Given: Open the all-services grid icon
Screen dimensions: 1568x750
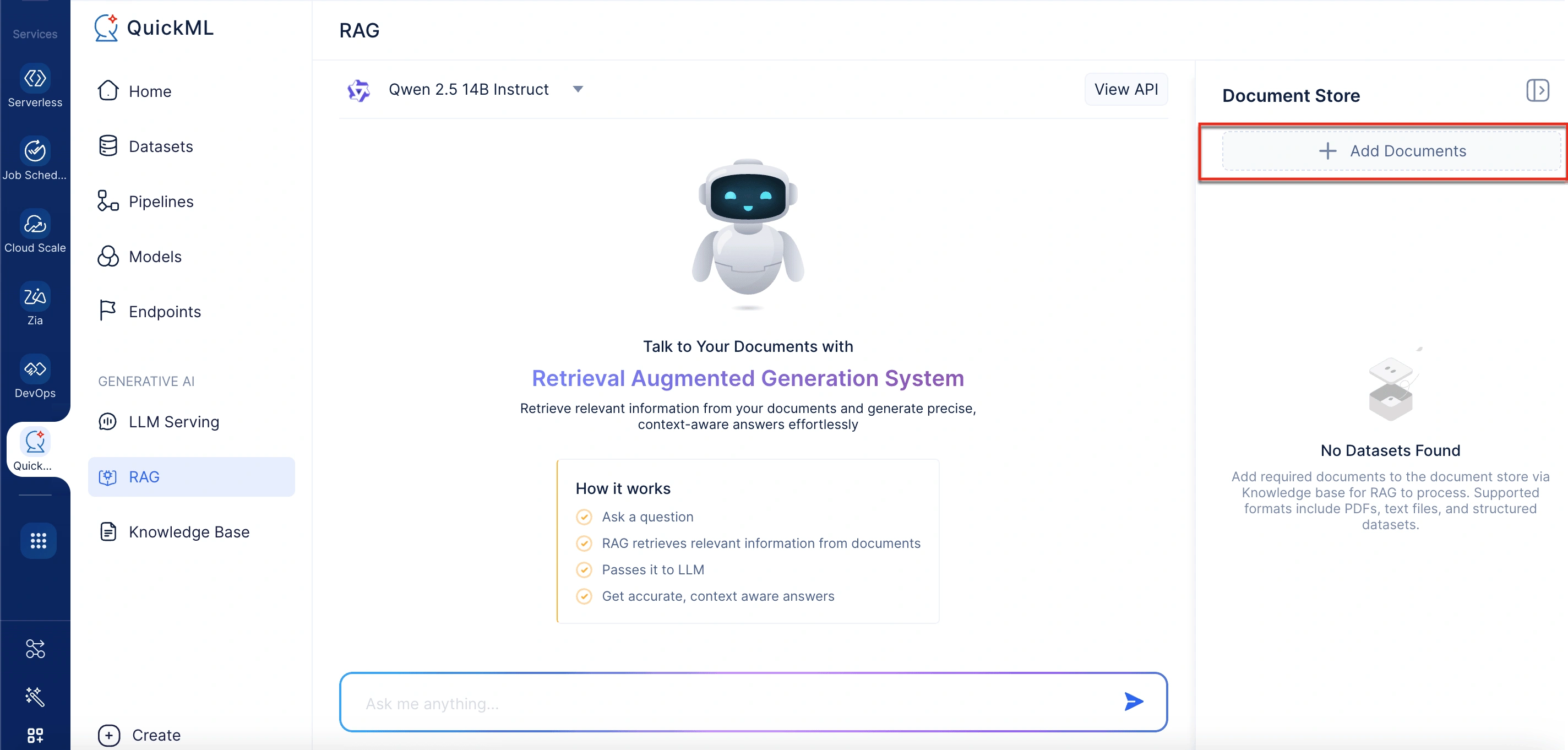Looking at the screenshot, I should pos(39,541).
